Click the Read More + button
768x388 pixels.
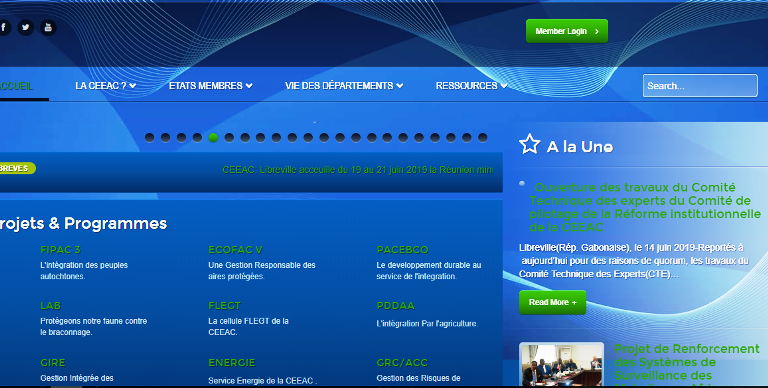pyautogui.click(x=552, y=302)
